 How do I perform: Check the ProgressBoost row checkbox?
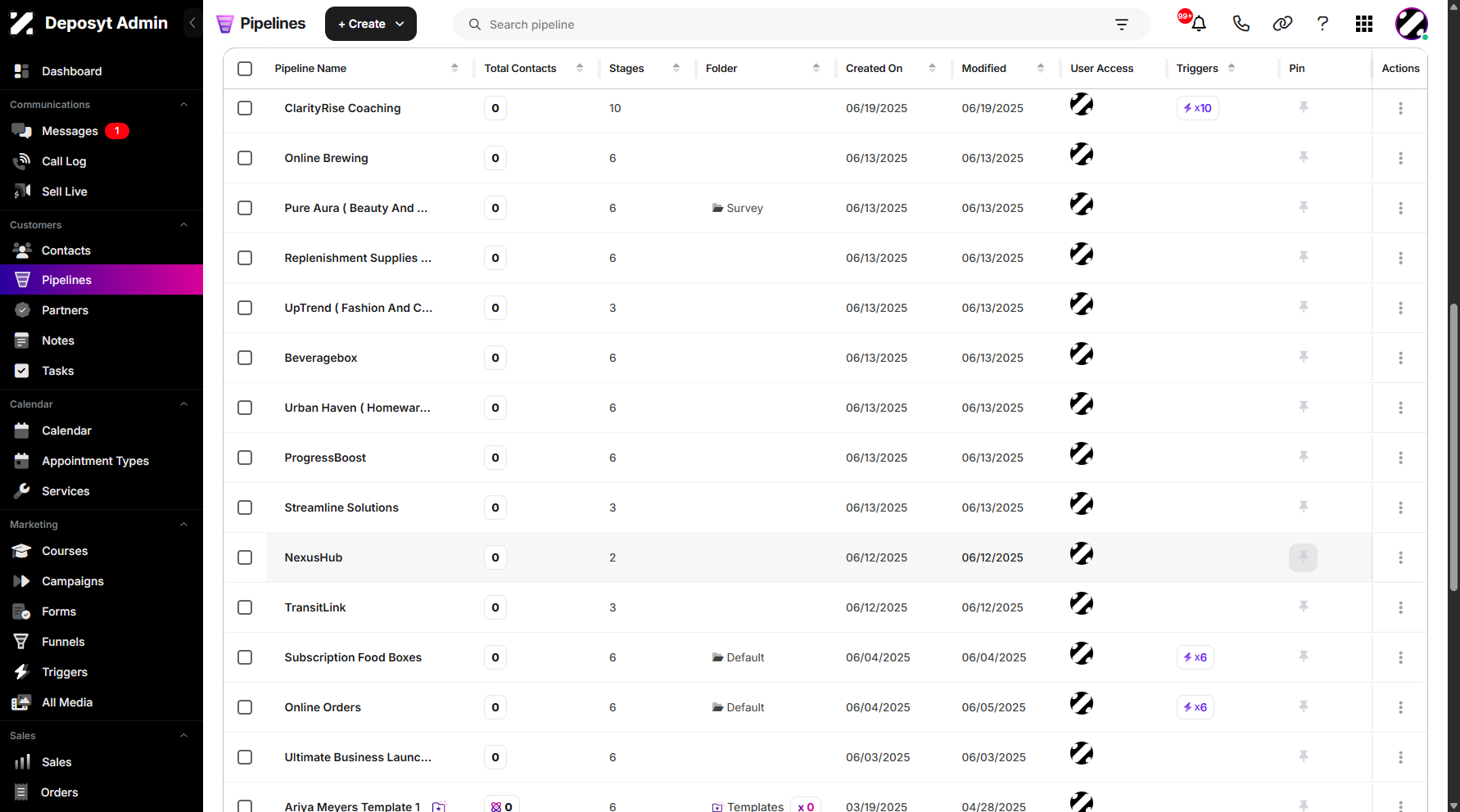pyautogui.click(x=245, y=458)
